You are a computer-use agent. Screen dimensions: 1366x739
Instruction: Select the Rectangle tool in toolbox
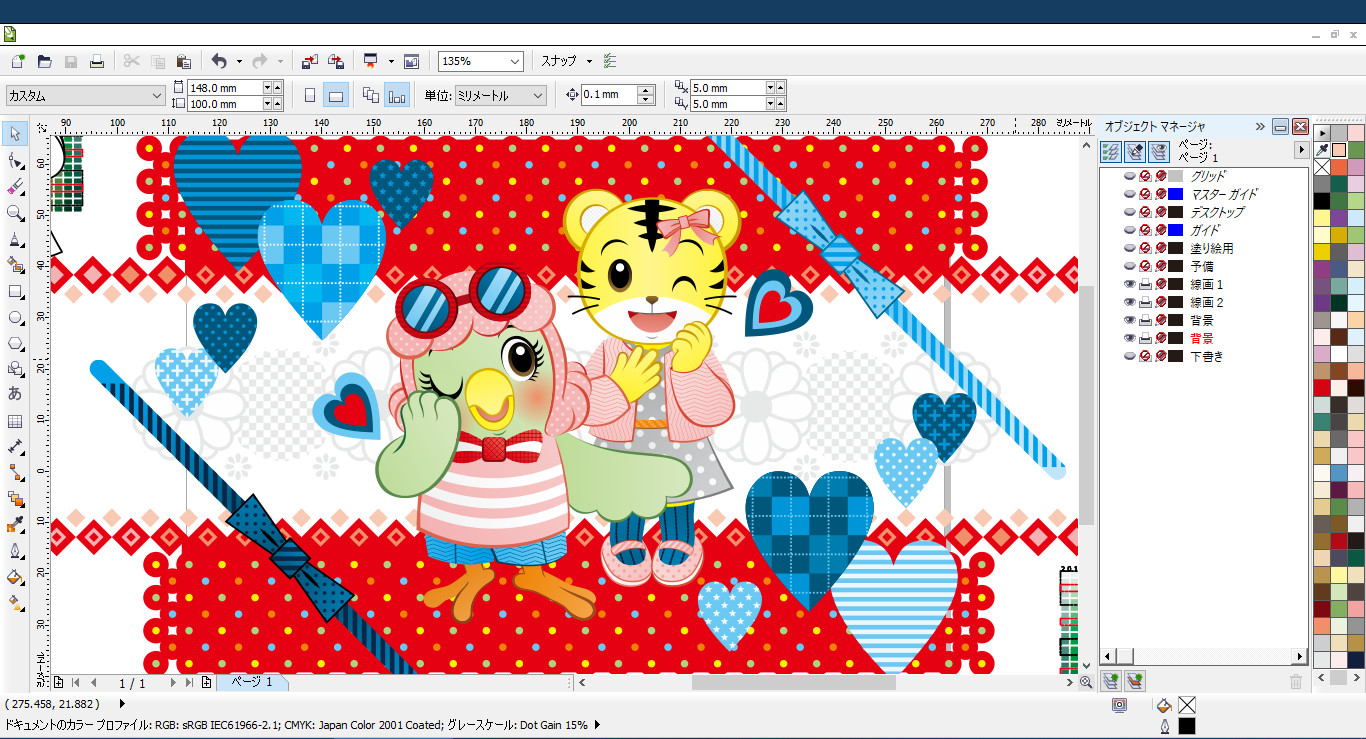(15, 292)
